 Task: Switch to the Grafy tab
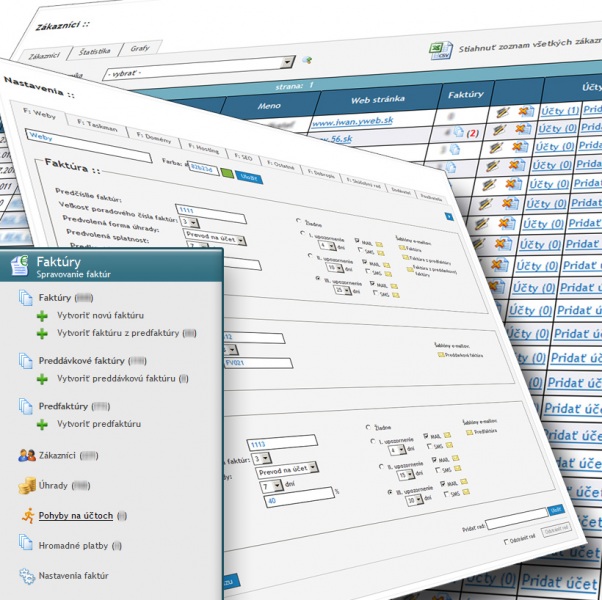pyautogui.click(x=140, y=48)
